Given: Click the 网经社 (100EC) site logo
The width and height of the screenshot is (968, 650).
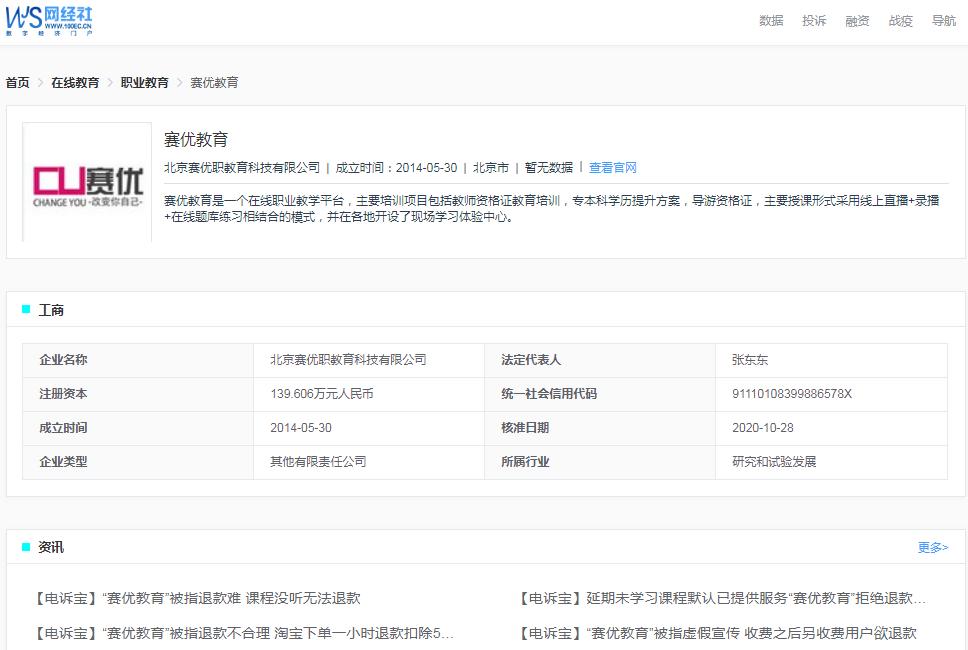Looking at the screenshot, I should 47,20.
